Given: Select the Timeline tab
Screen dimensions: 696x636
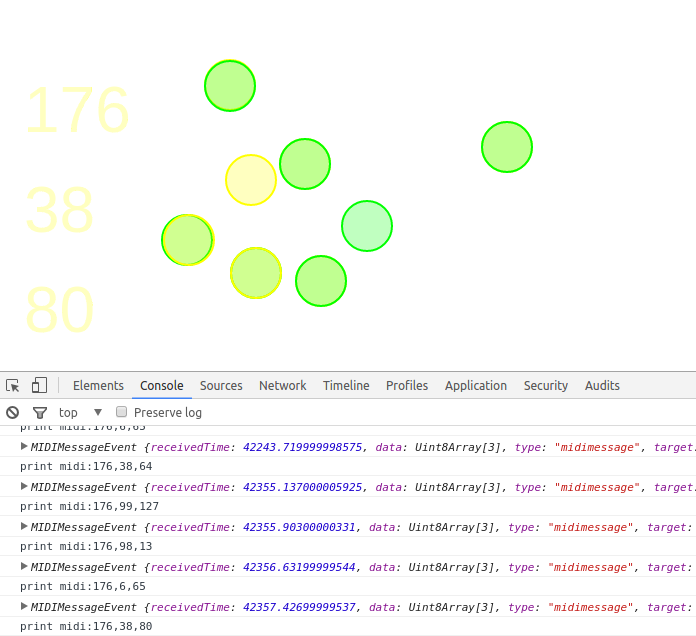Looking at the screenshot, I should 346,386.
